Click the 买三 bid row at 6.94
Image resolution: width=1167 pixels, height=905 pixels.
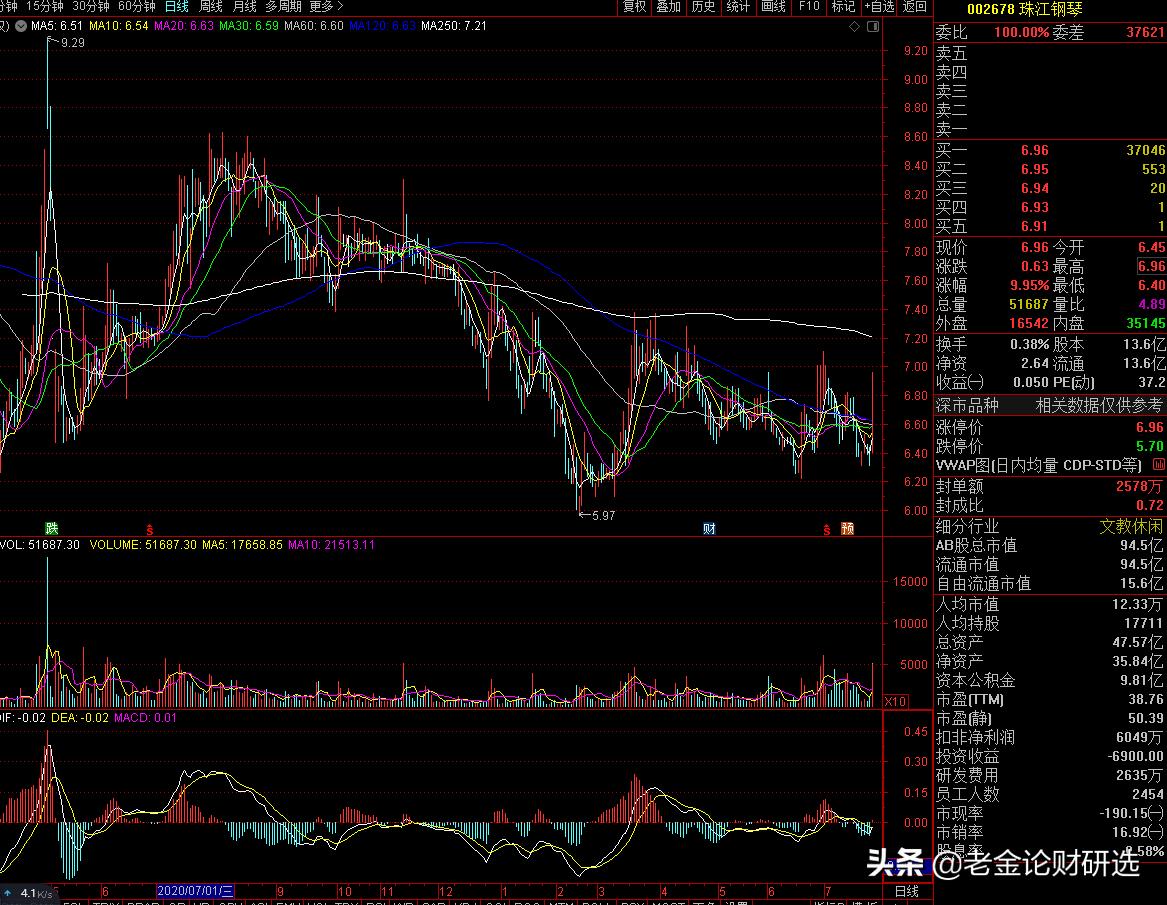click(1050, 188)
